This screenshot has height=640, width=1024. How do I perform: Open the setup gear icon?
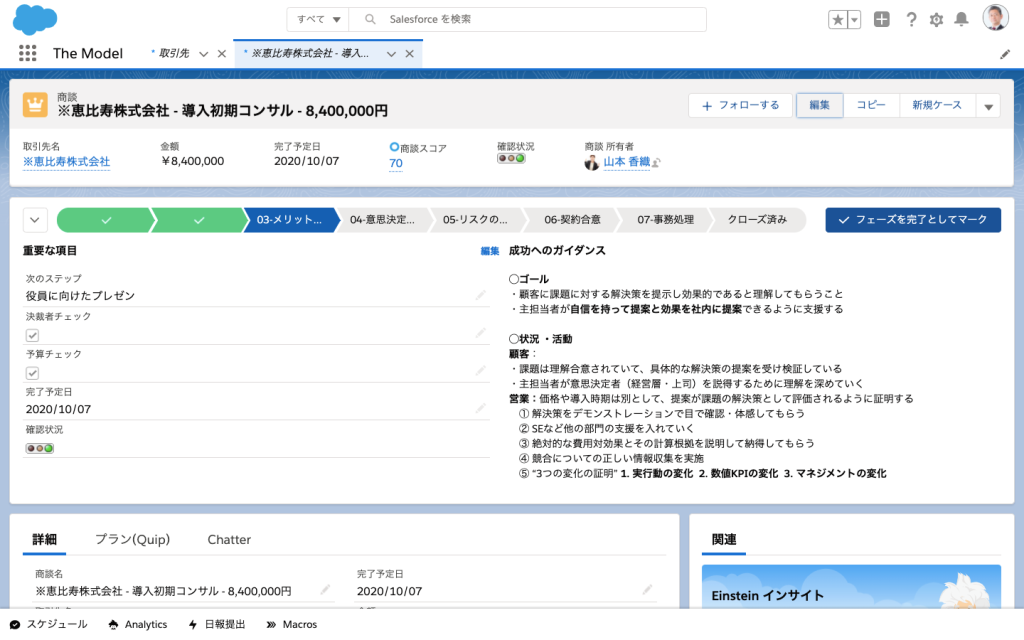point(936,20)
